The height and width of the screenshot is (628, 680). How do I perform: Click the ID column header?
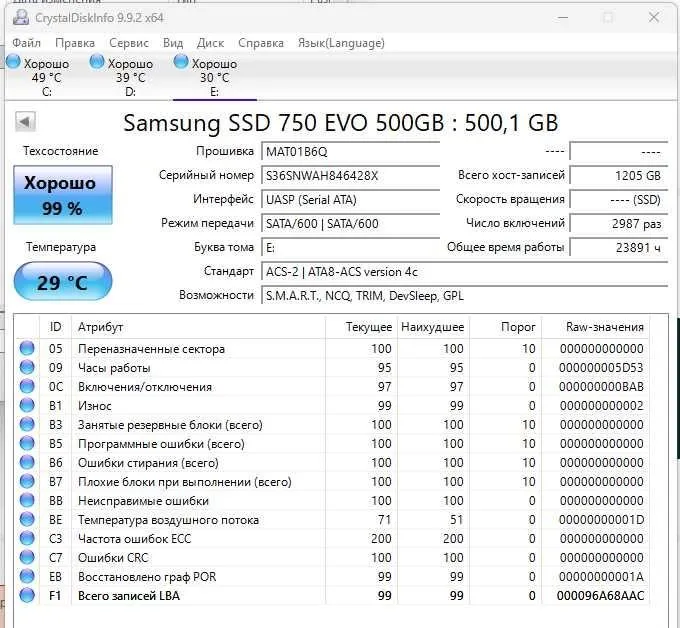[x=56, y=327]
